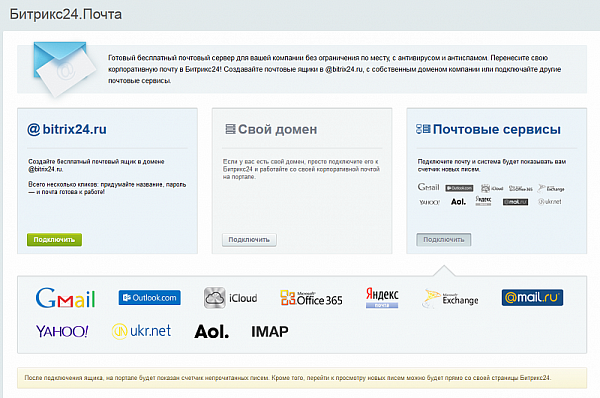Viewport: 600px width, 398px height.
Task: Click the icon beside Почтовые сервисы heading
Action: coord(423,129)
